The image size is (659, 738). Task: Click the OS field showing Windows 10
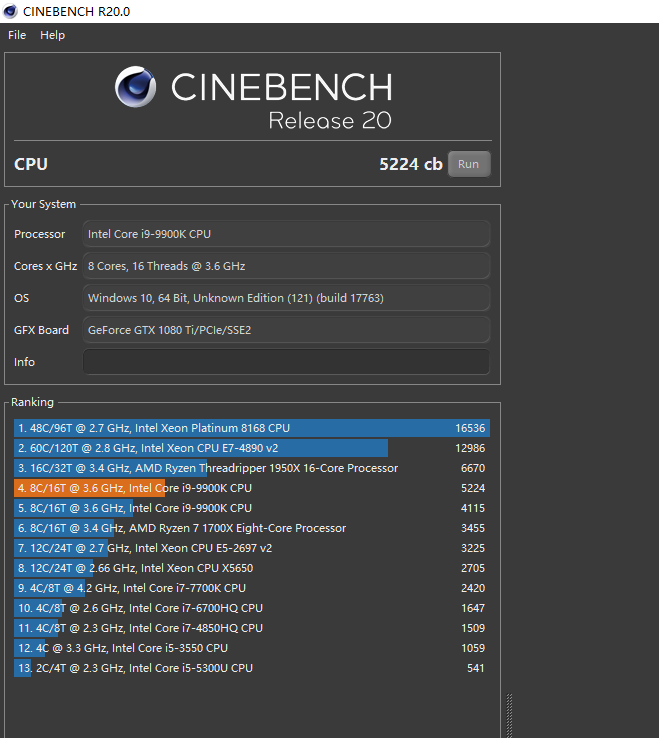click(x=286, y=298)
